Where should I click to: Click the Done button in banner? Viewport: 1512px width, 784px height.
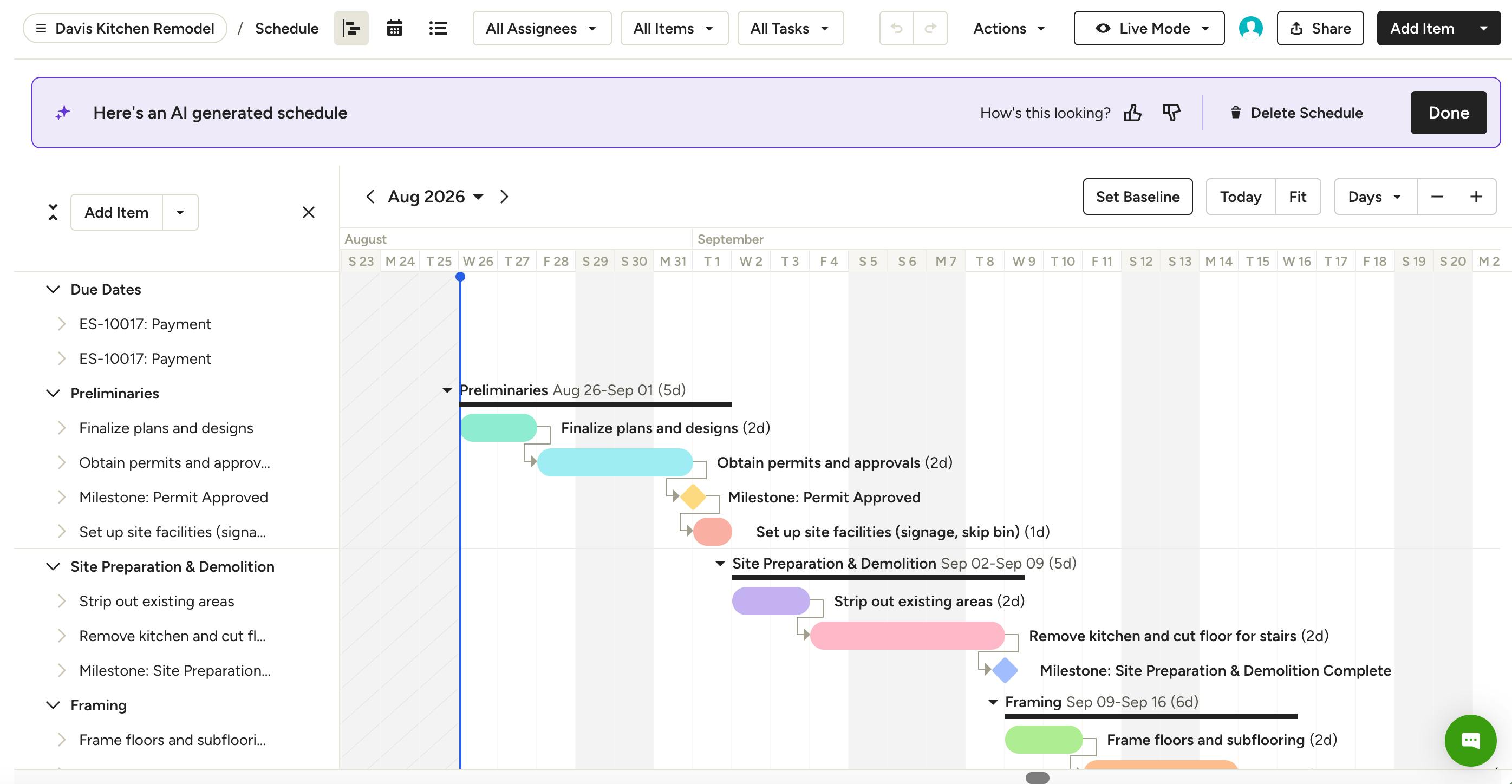click(1449, 113)
